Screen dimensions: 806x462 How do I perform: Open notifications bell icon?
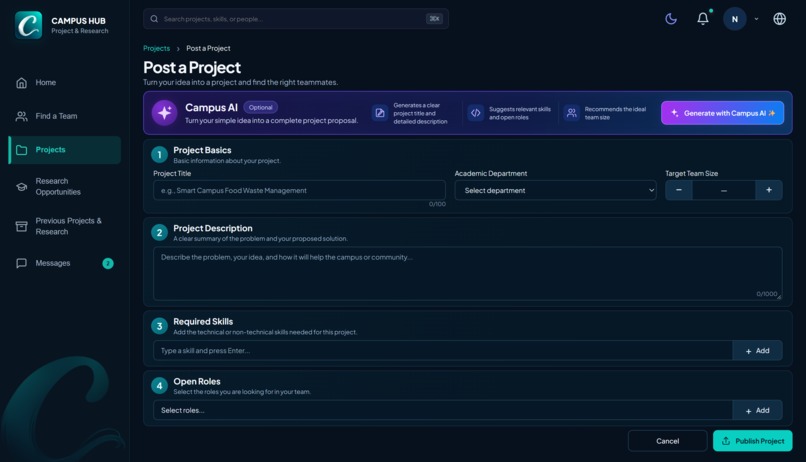[703, 19]
